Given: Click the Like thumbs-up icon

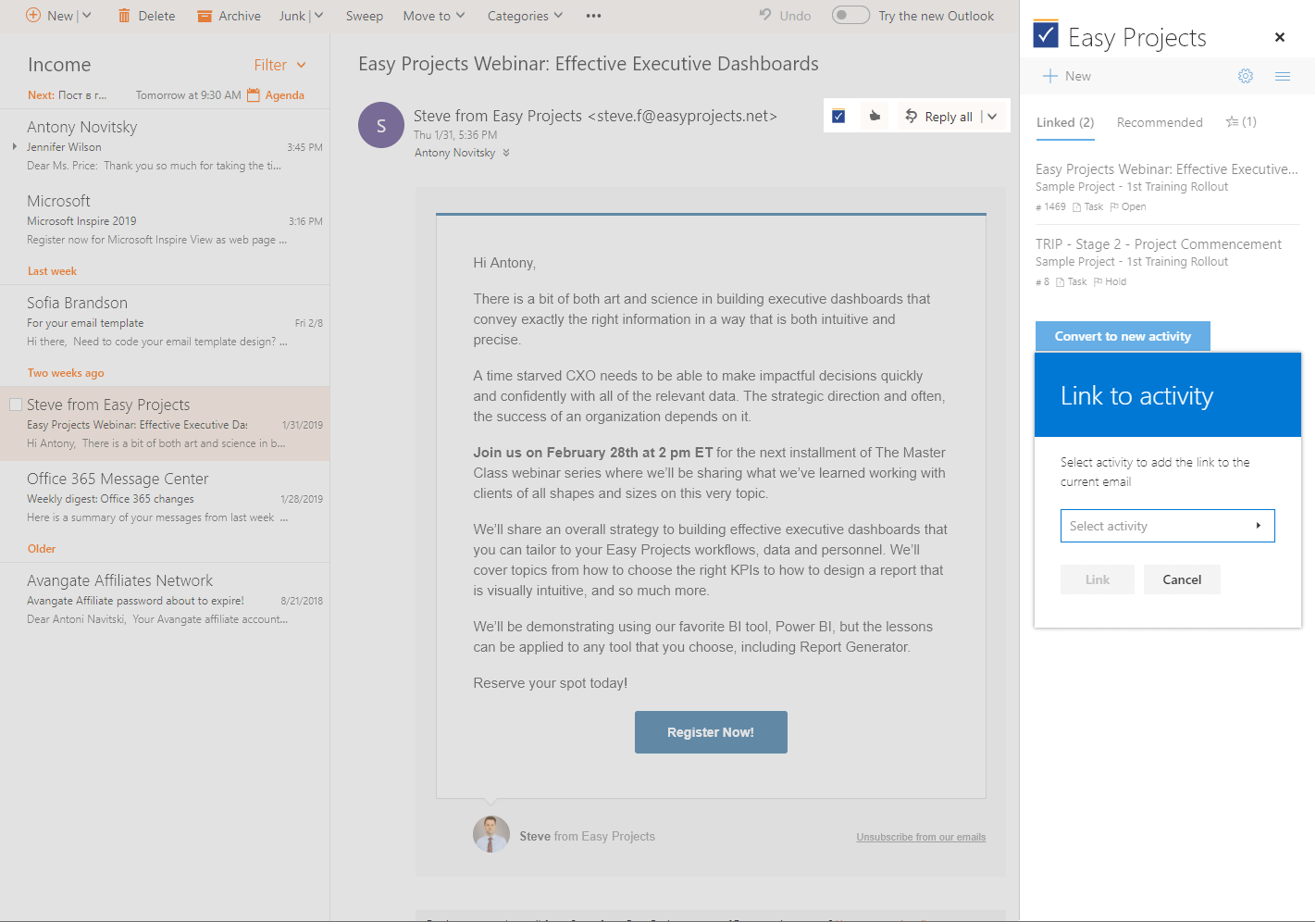Looking at the screenshot, I should (x=875, y=116).
